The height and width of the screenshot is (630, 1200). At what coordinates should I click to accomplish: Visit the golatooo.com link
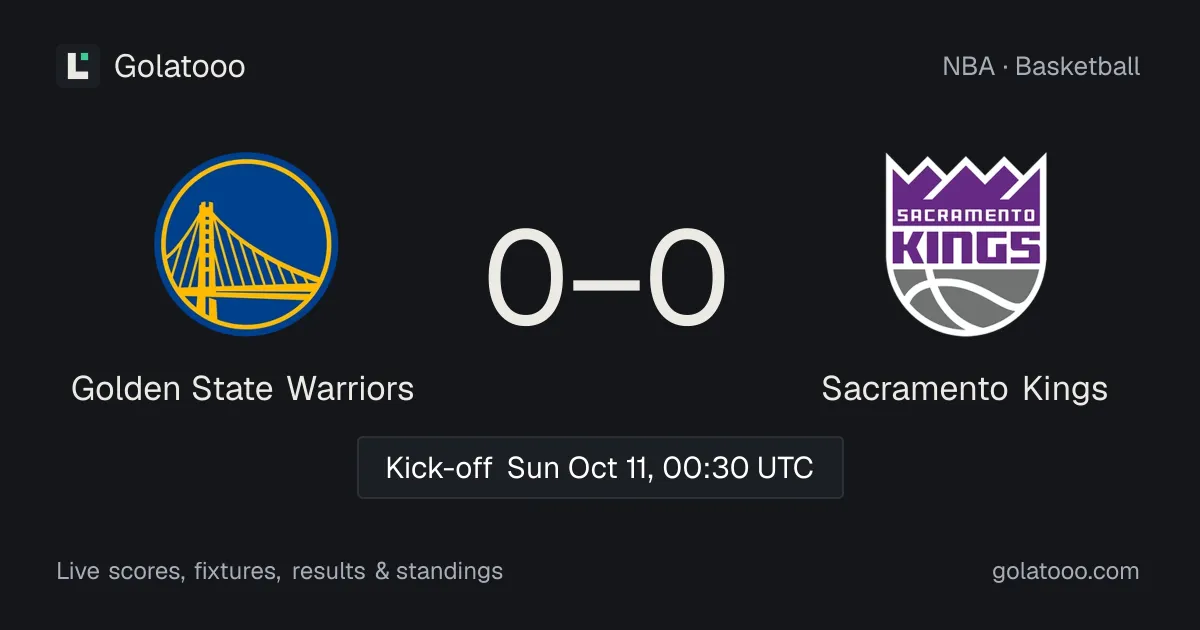coord(1066,571)
